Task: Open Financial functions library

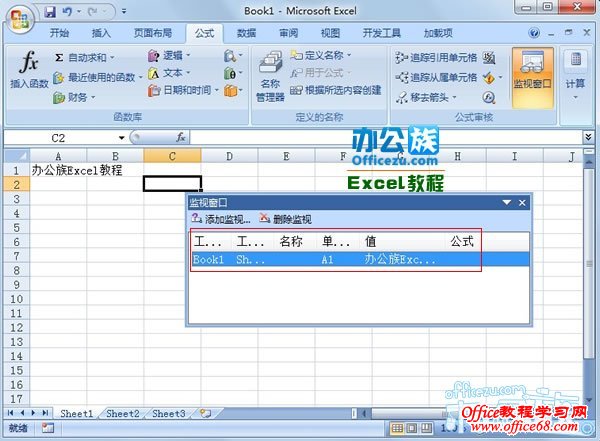Action: point(74,98)
